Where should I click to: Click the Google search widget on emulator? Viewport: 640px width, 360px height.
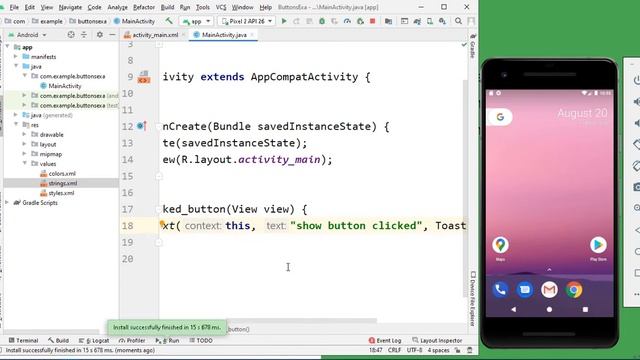coord(500,117)
